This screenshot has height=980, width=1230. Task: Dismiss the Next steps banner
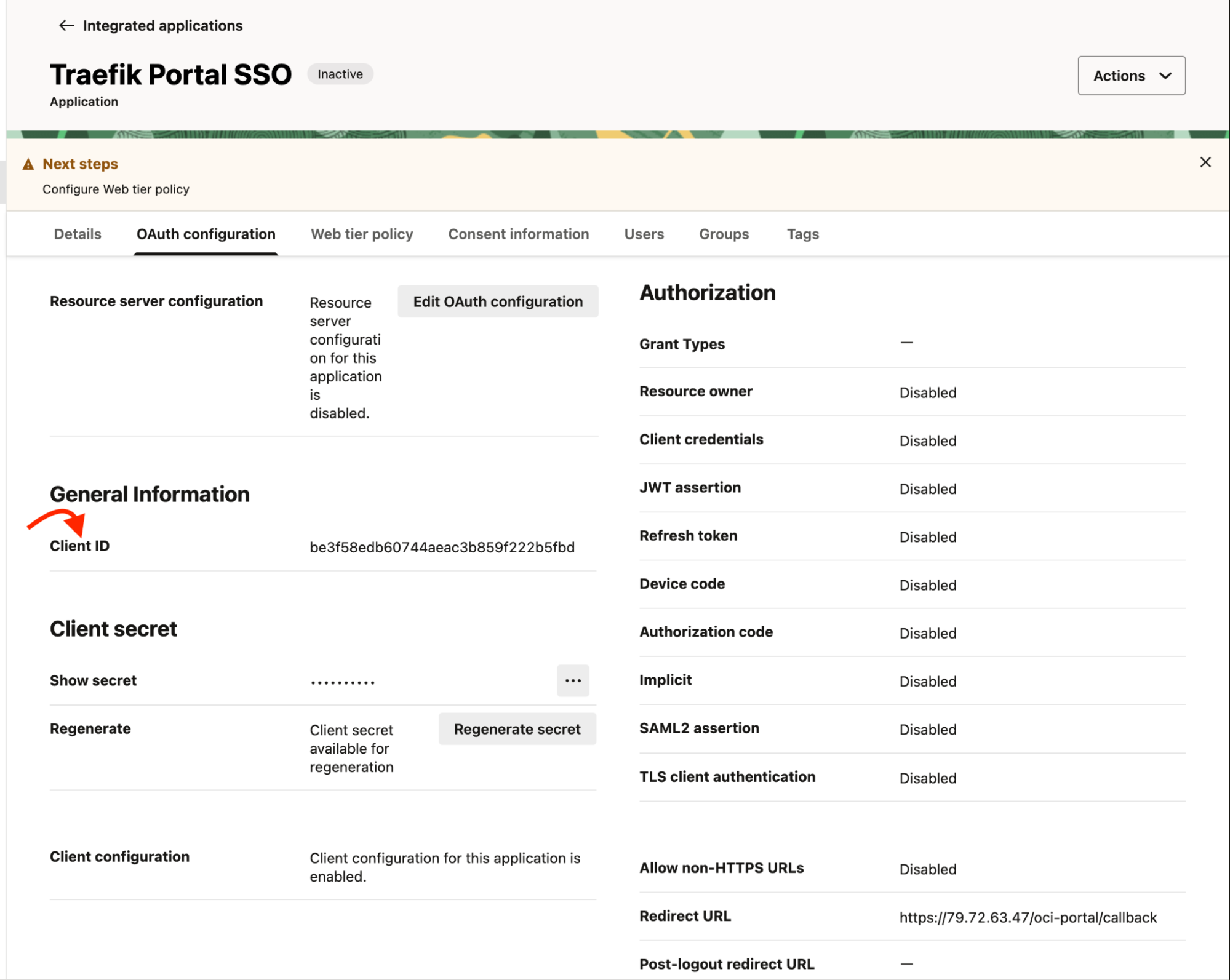[1205, 162]
